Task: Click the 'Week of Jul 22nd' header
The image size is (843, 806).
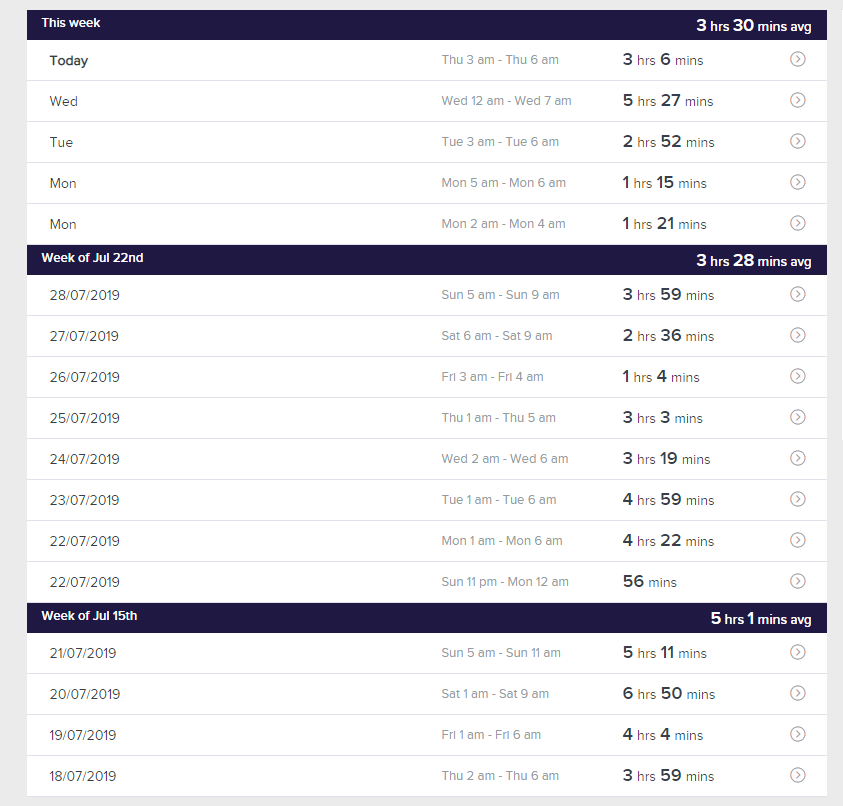Action: (x=92, y=258)
